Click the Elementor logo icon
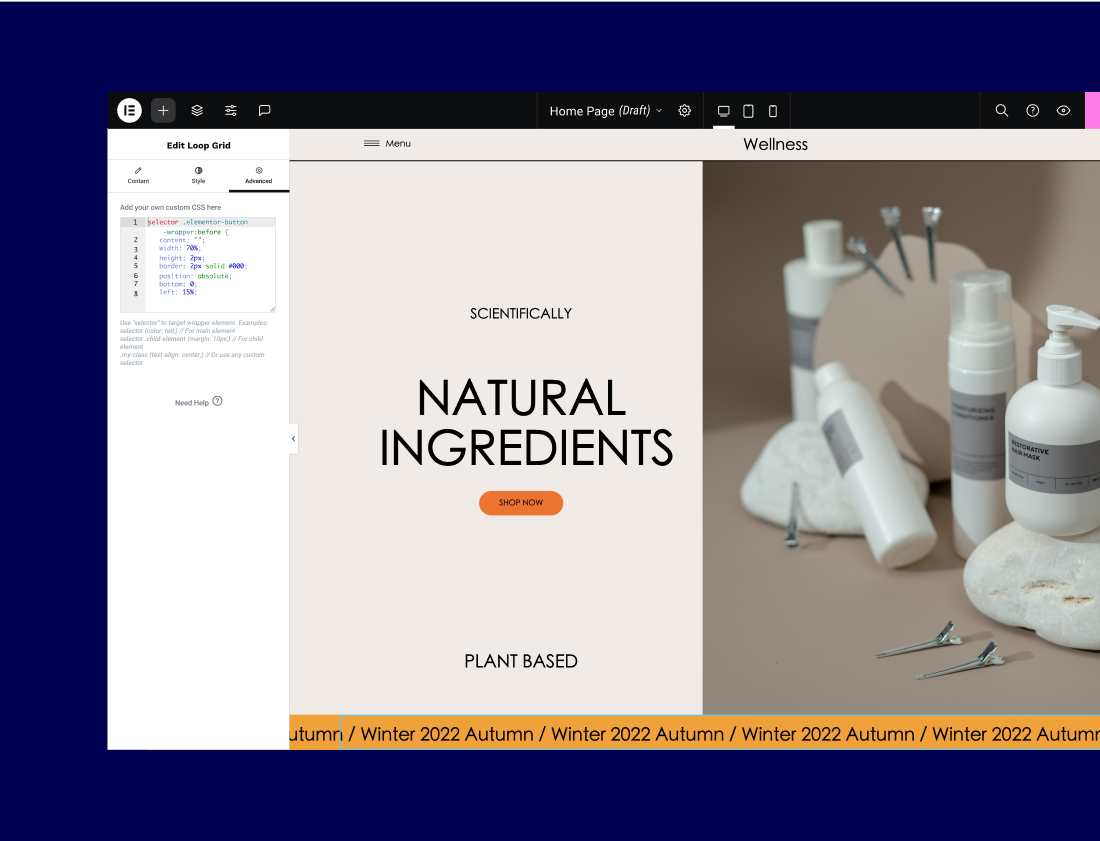The image size is (1100, 841). 129,110
